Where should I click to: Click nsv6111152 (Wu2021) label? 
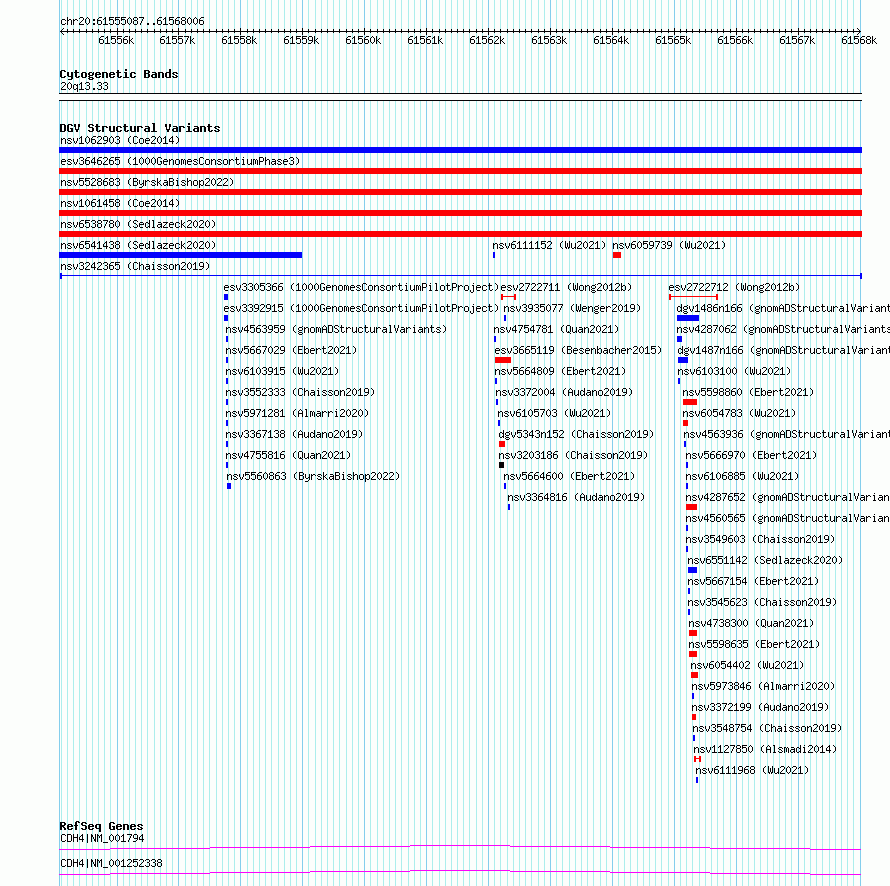549,245
